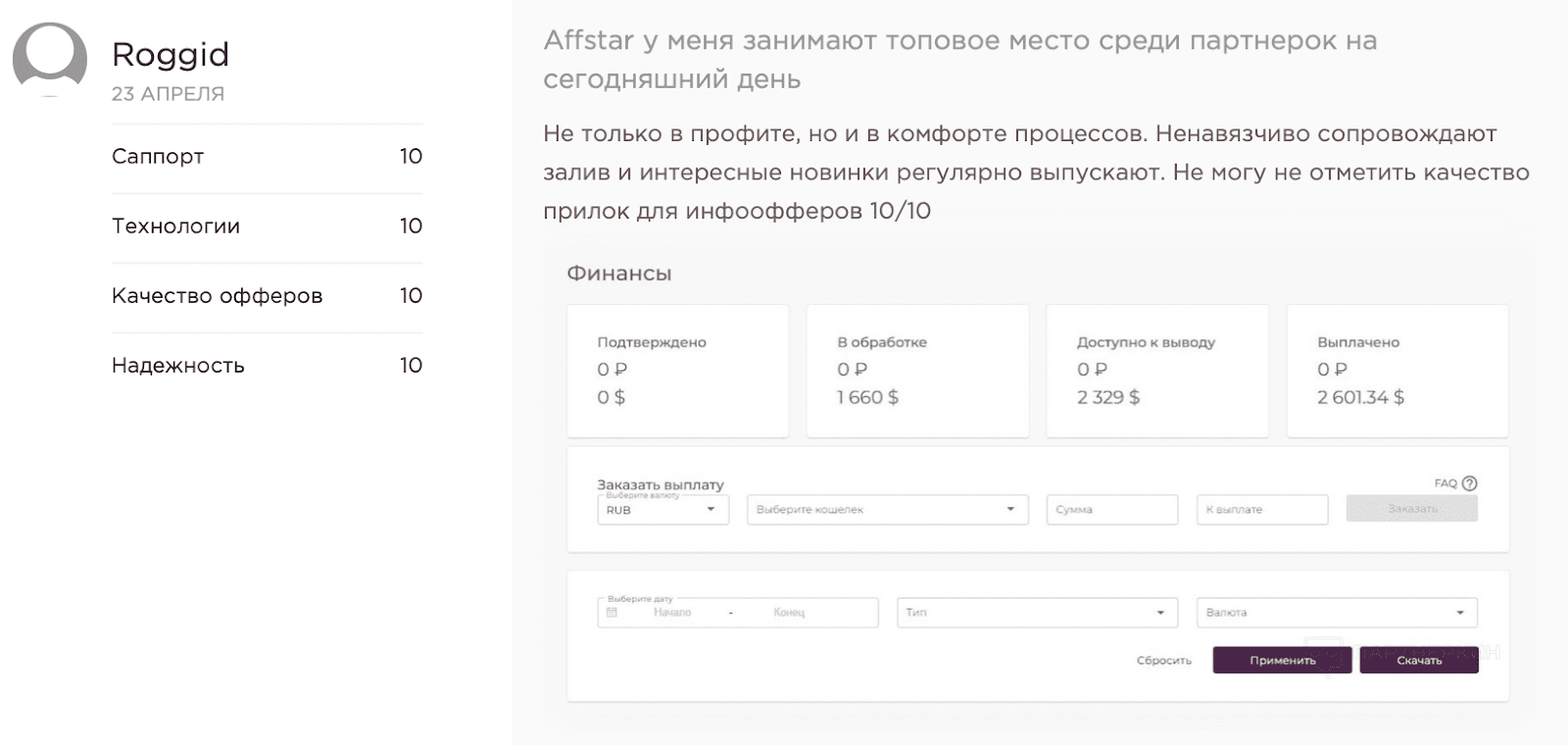1568x745 pixels.
Task: Click the Скачать button
Action: click(1419, 661)
